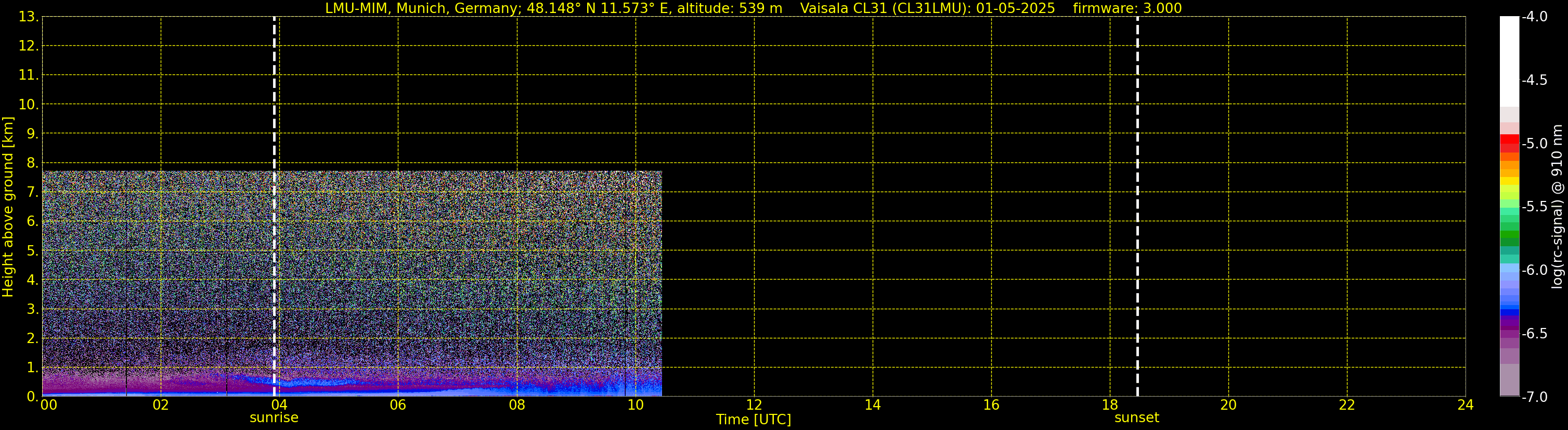Click the 'Height above ground [km]' axis title
The width and height of the screenshot is (1568, 430).
[x=8, y=207]
